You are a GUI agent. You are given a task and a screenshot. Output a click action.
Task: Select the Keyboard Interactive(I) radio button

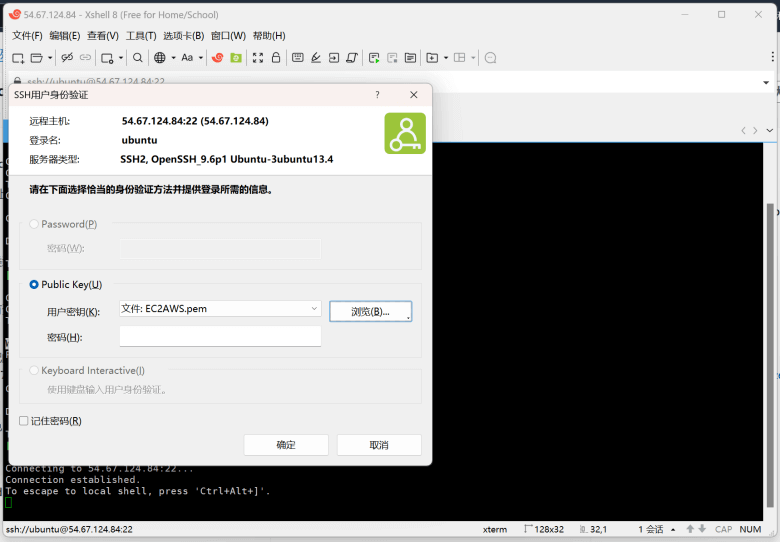pyautogui.click(x=34, y=370)
